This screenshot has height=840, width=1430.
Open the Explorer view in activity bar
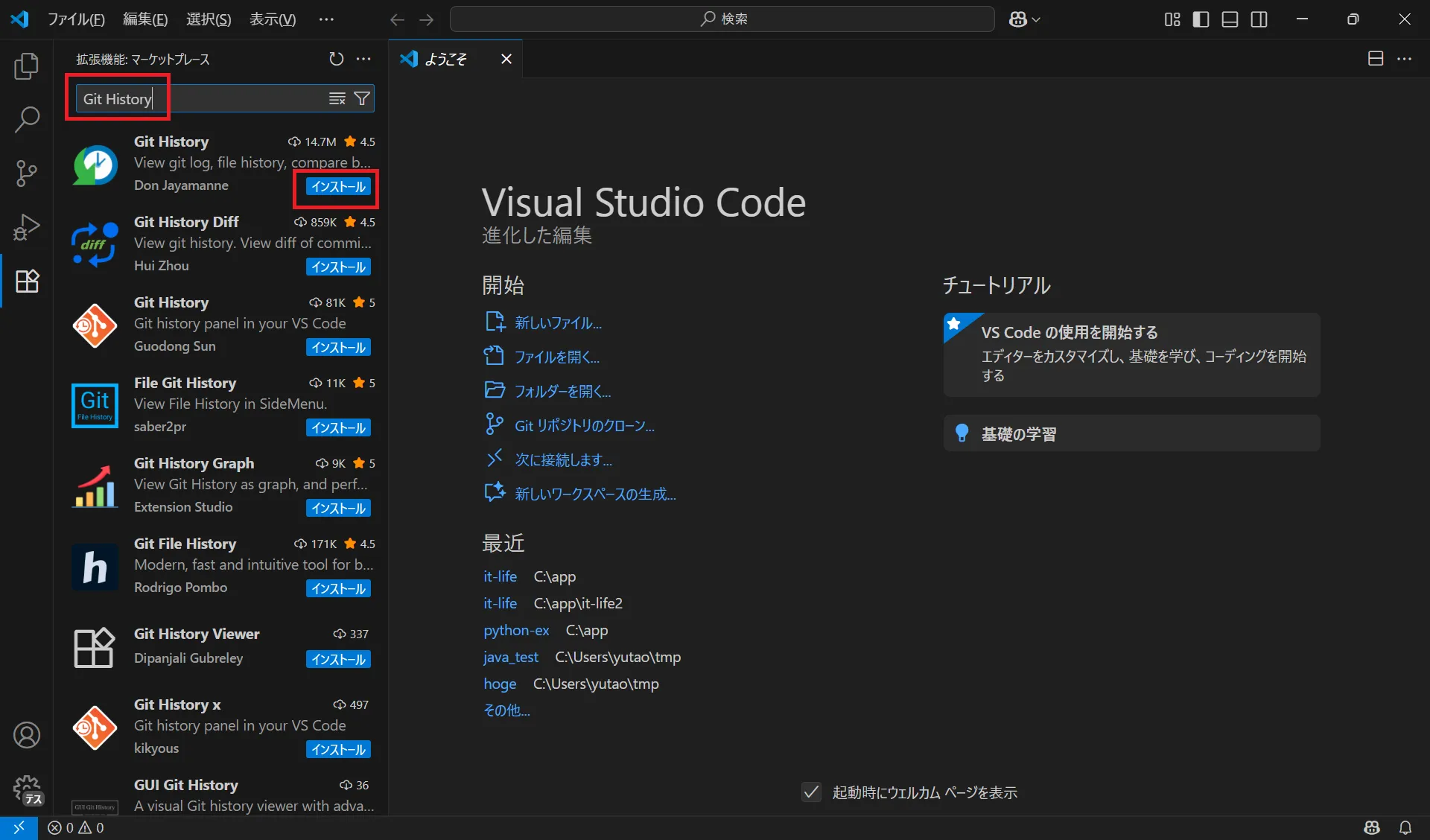coord(27,66)
